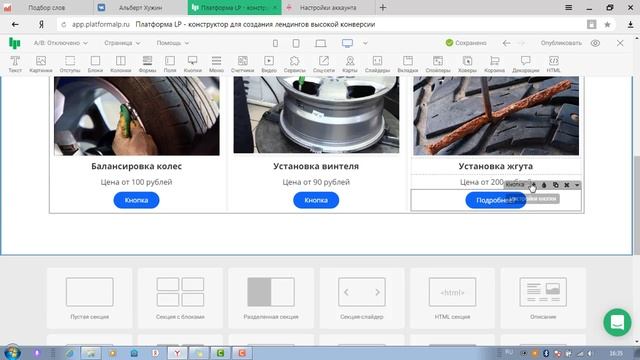Delete widget with X icon

(x=567, y=185)
